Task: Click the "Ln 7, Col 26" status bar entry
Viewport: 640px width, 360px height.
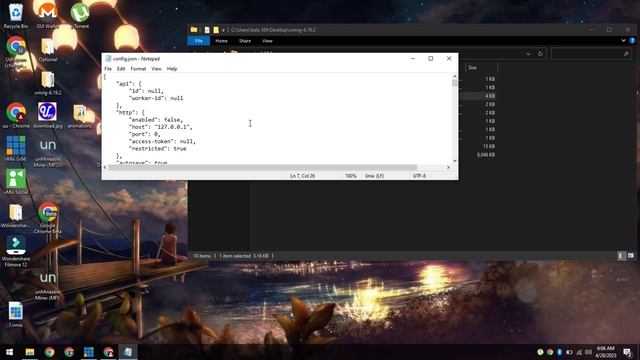Action: (x=302, y=176)
